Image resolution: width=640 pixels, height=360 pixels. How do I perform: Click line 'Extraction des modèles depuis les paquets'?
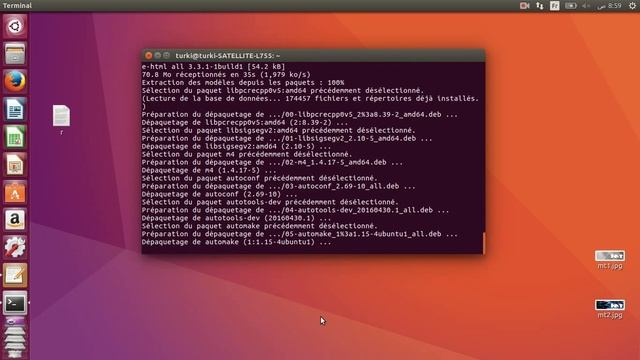tap(243, 82)
